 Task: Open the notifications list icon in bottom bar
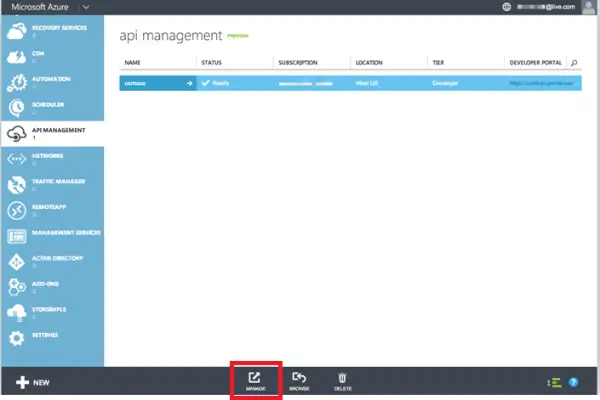point(554,382)
